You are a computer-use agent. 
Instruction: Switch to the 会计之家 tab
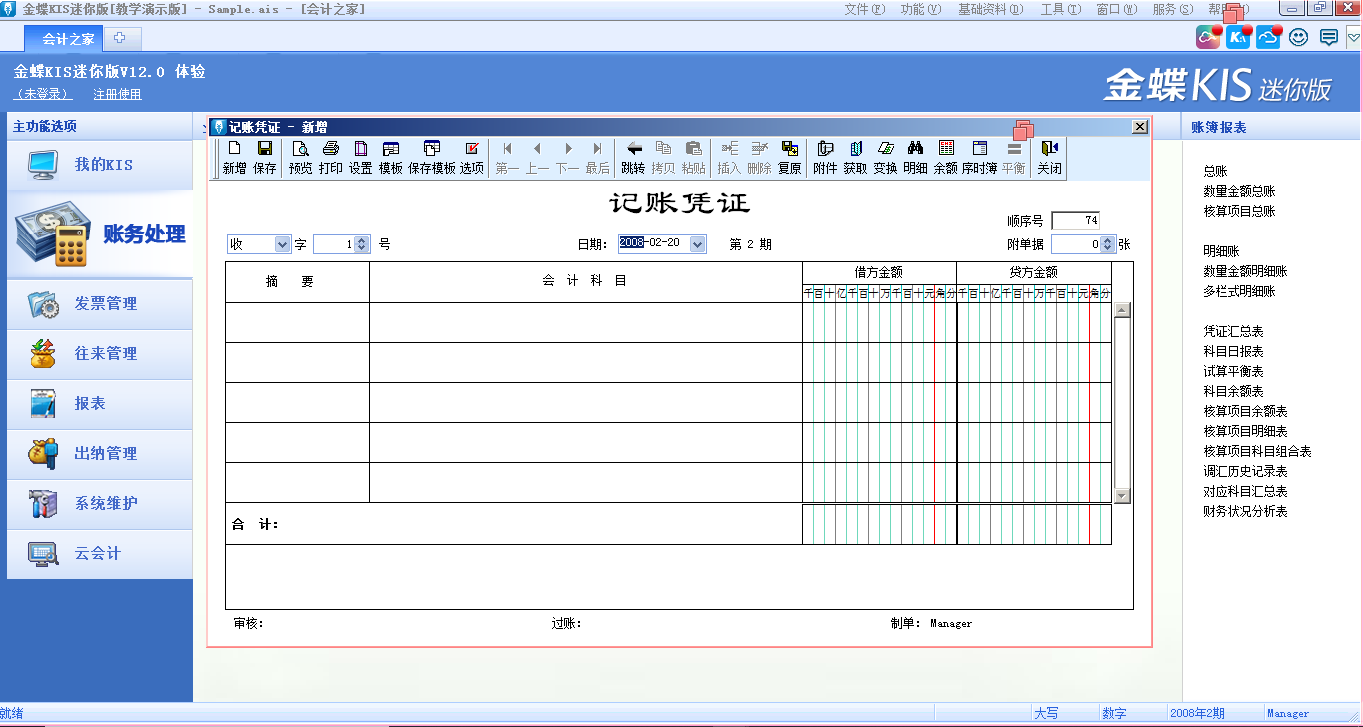click(68, 39)
